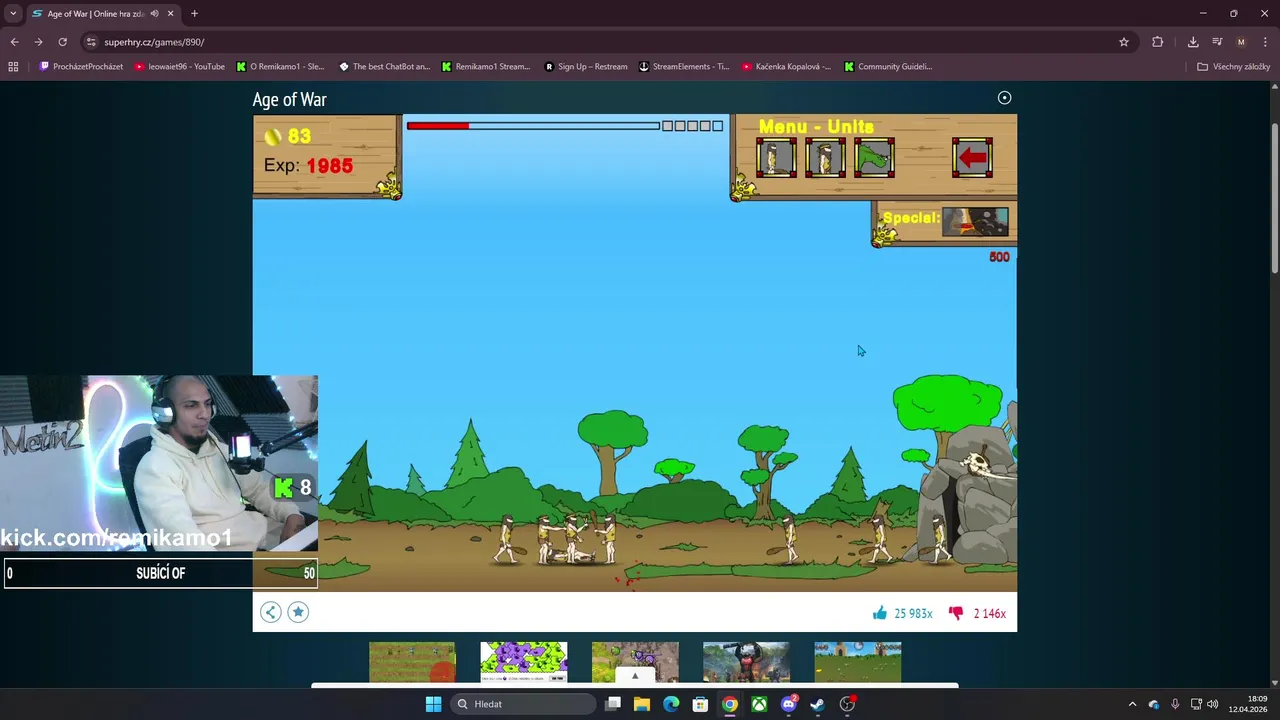Viewport: 1280px width, 720px height.
Task: Open the Remikamo1 Stream bookmark
Action: (486, 67)
